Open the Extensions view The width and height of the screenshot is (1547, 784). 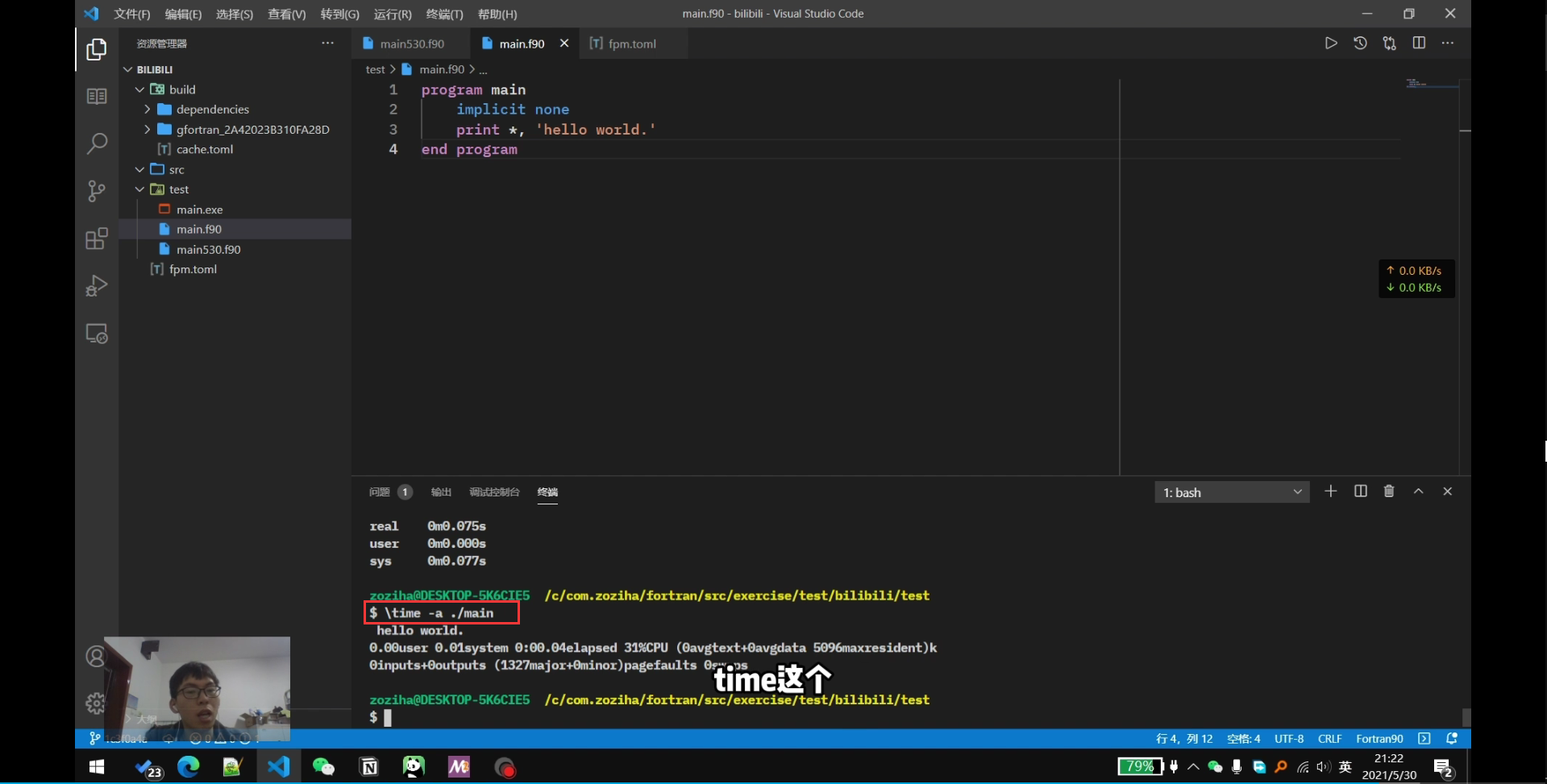click(x=97, y=239)
